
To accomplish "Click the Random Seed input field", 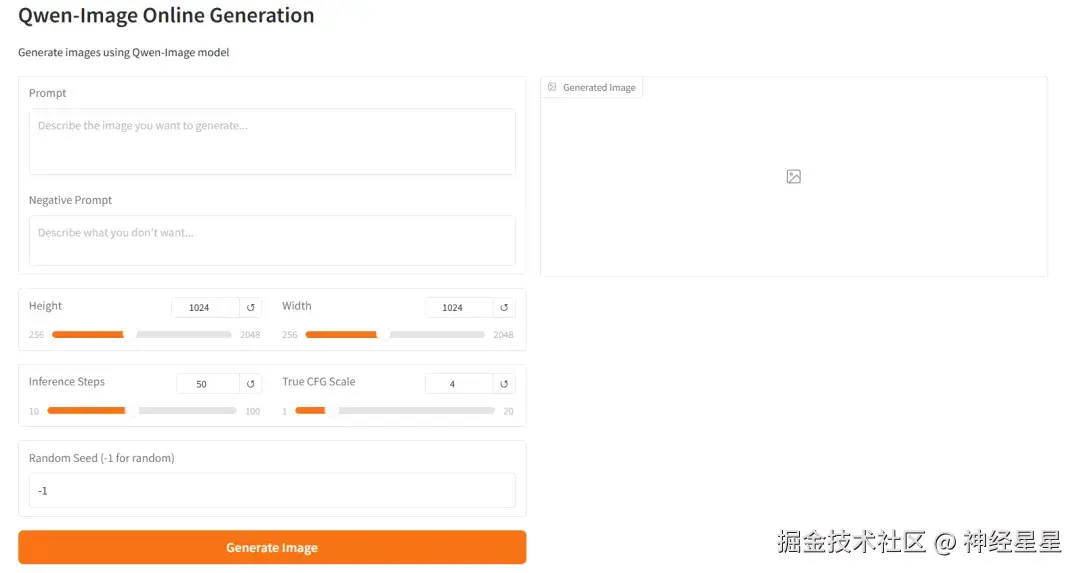I will click(x=272, y=491).
